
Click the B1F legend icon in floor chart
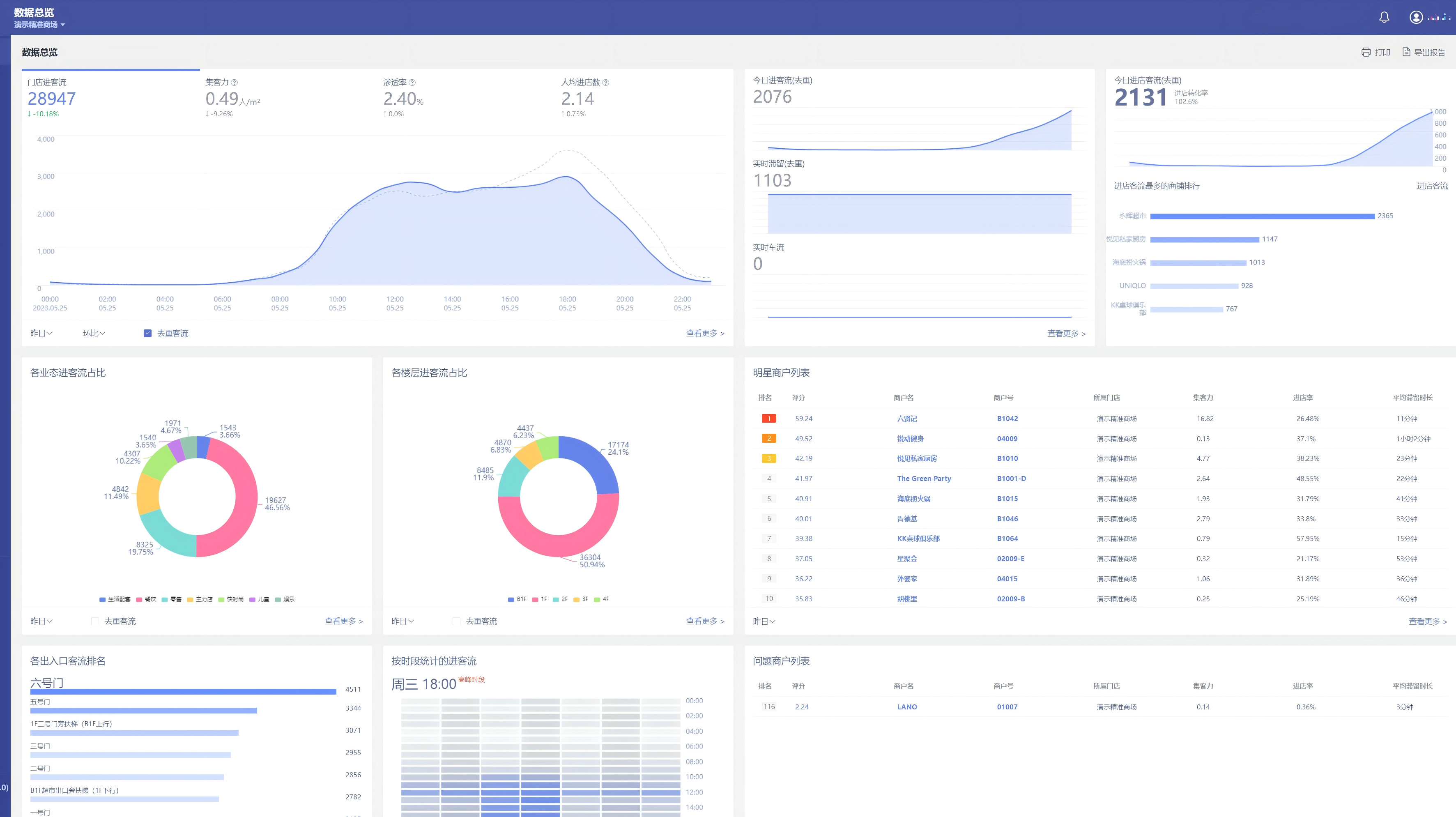click(511, 599)
